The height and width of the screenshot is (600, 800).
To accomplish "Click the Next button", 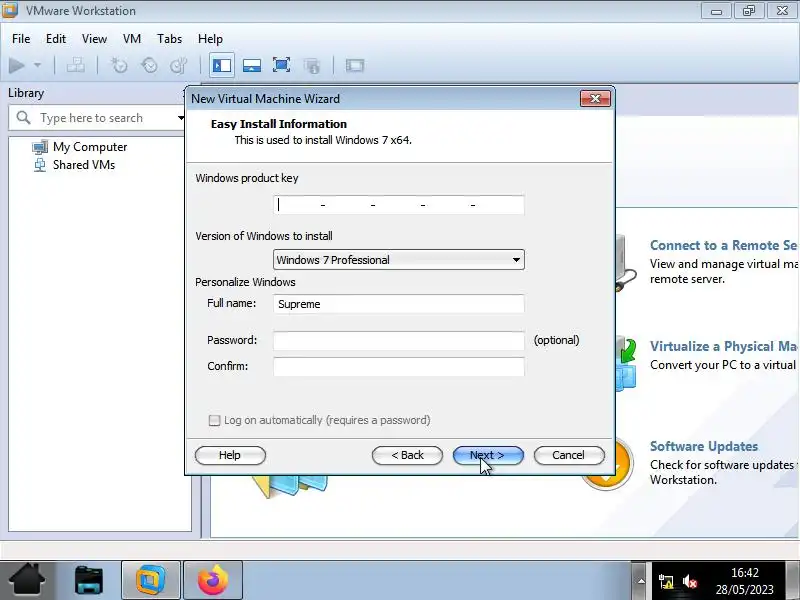I will coord(488,455).
